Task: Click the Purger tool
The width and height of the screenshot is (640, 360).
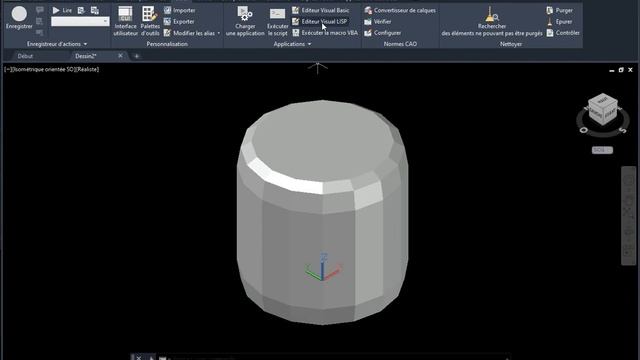Action: (x=560, y=10)
